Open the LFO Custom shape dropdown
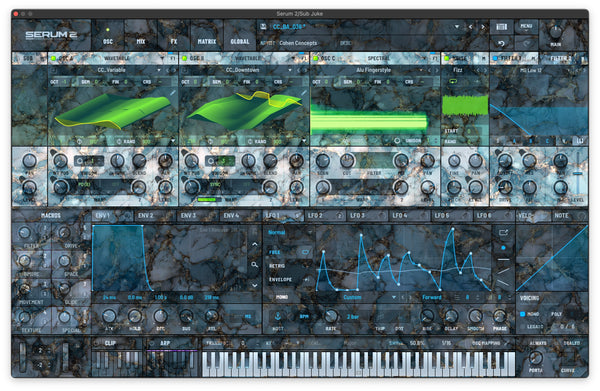Image resolution: width=600 pixels, height=391 pixels. (394, 297)
